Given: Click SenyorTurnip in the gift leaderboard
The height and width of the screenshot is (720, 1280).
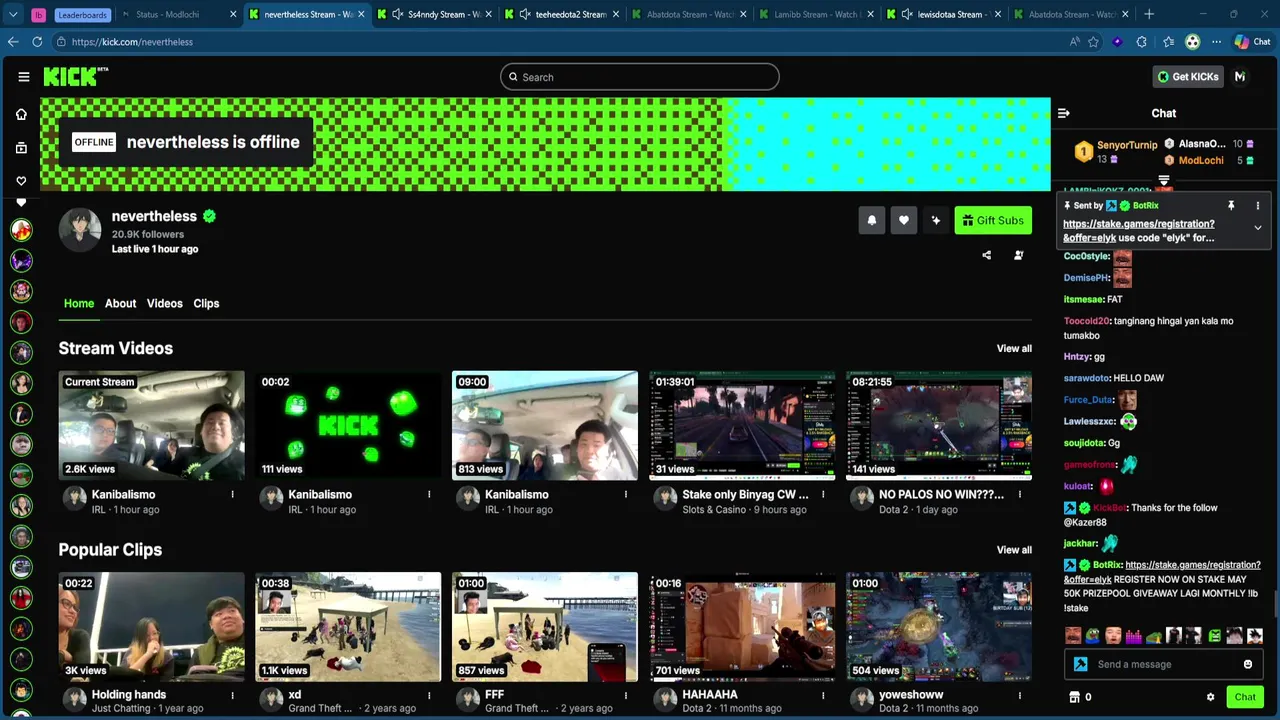Looking at the screenshot, I should tap(1127, 145).
